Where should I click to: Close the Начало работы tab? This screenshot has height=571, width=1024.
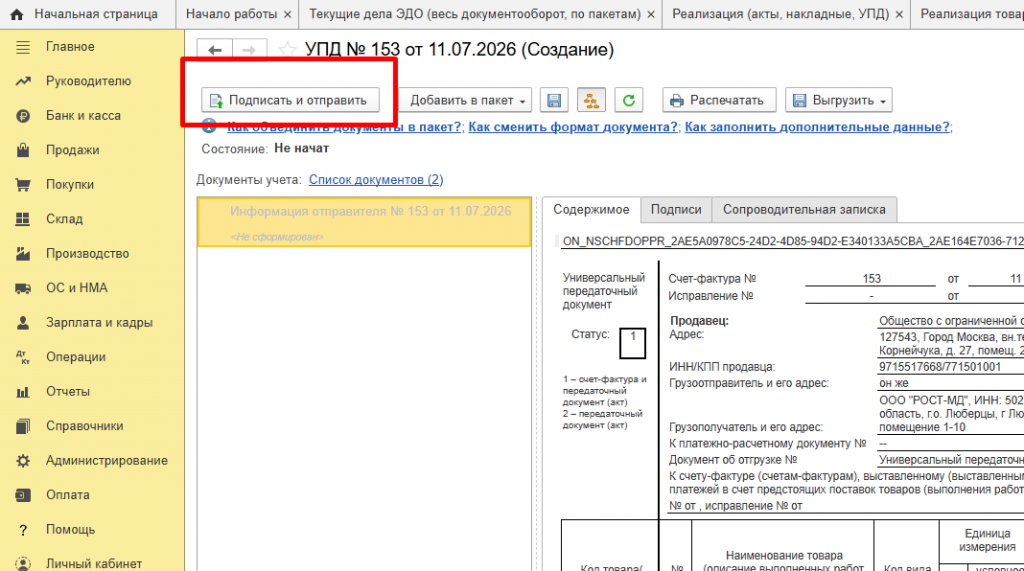[287, 14]
